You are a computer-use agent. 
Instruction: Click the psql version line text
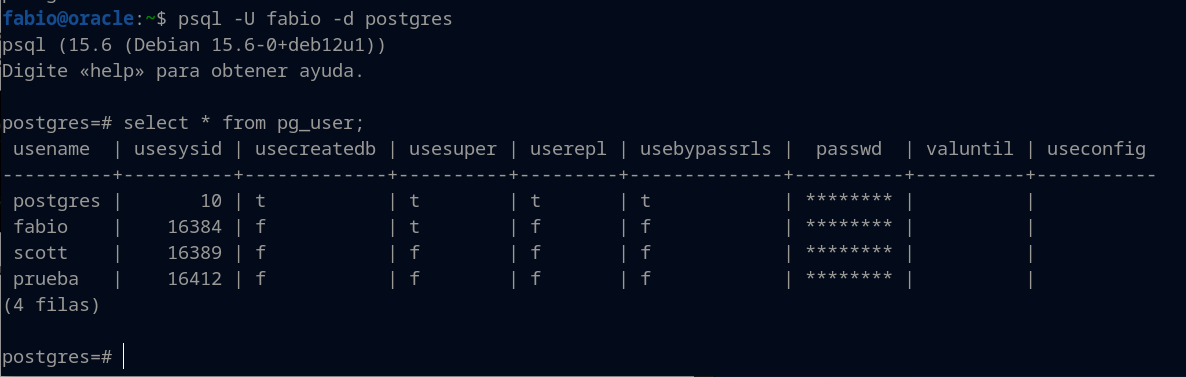pos(194,45)
